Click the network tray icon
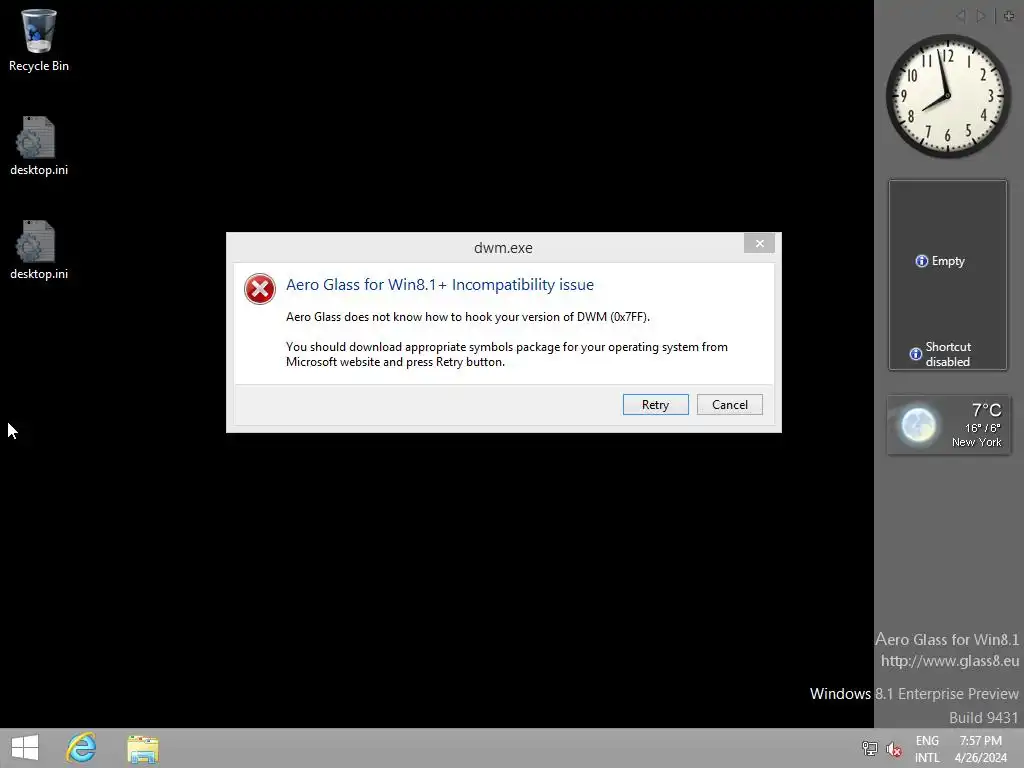The height and width of the screenshot is (768, 1024). coord(869,748)
